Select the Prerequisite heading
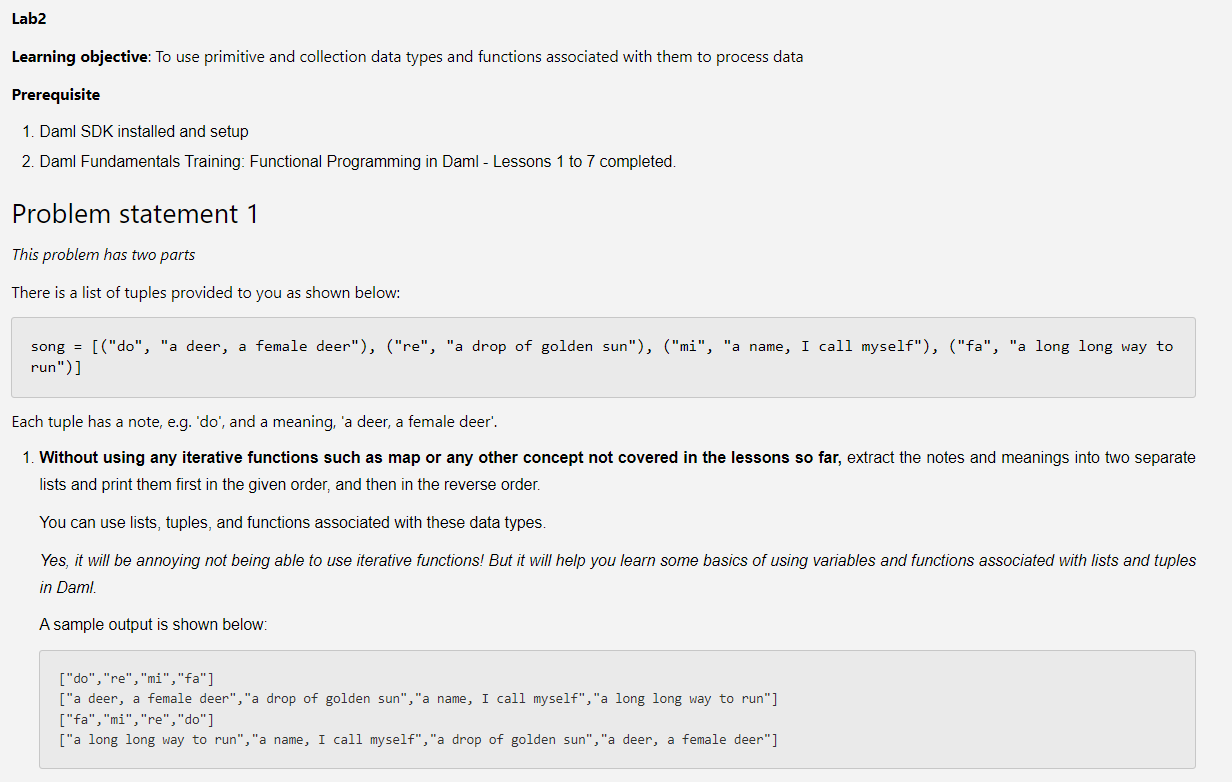The height and width of the screenshot is (782, 1232). (56, 95)
